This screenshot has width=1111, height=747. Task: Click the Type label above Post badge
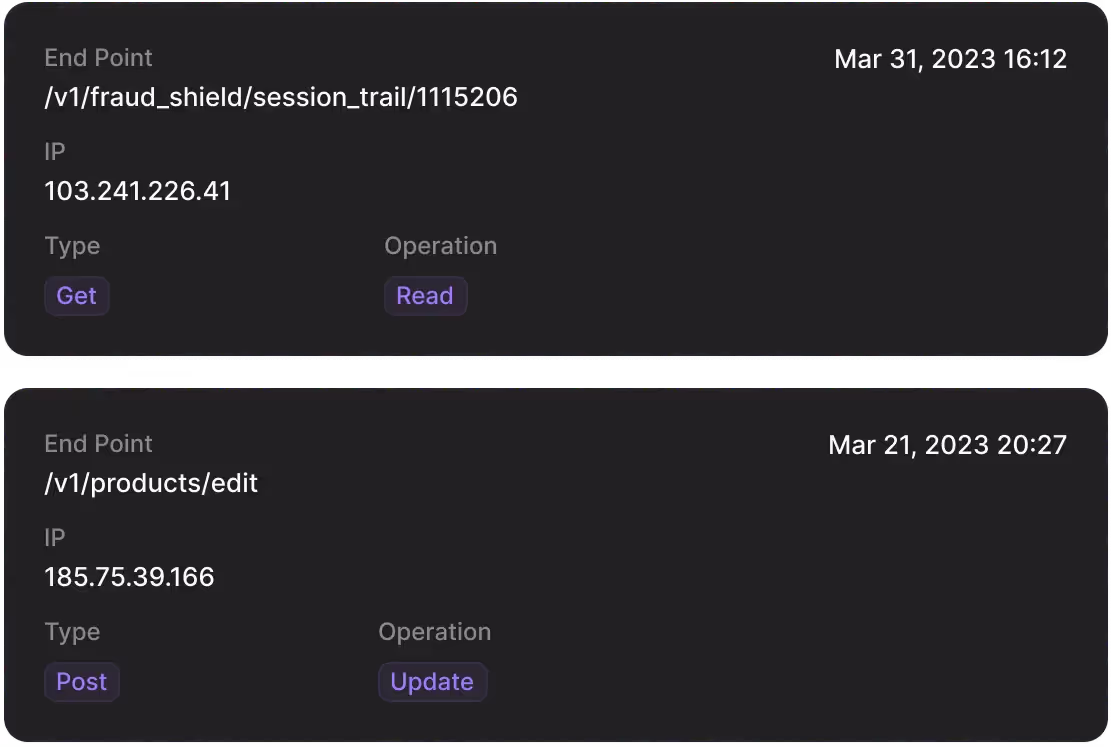72,632
